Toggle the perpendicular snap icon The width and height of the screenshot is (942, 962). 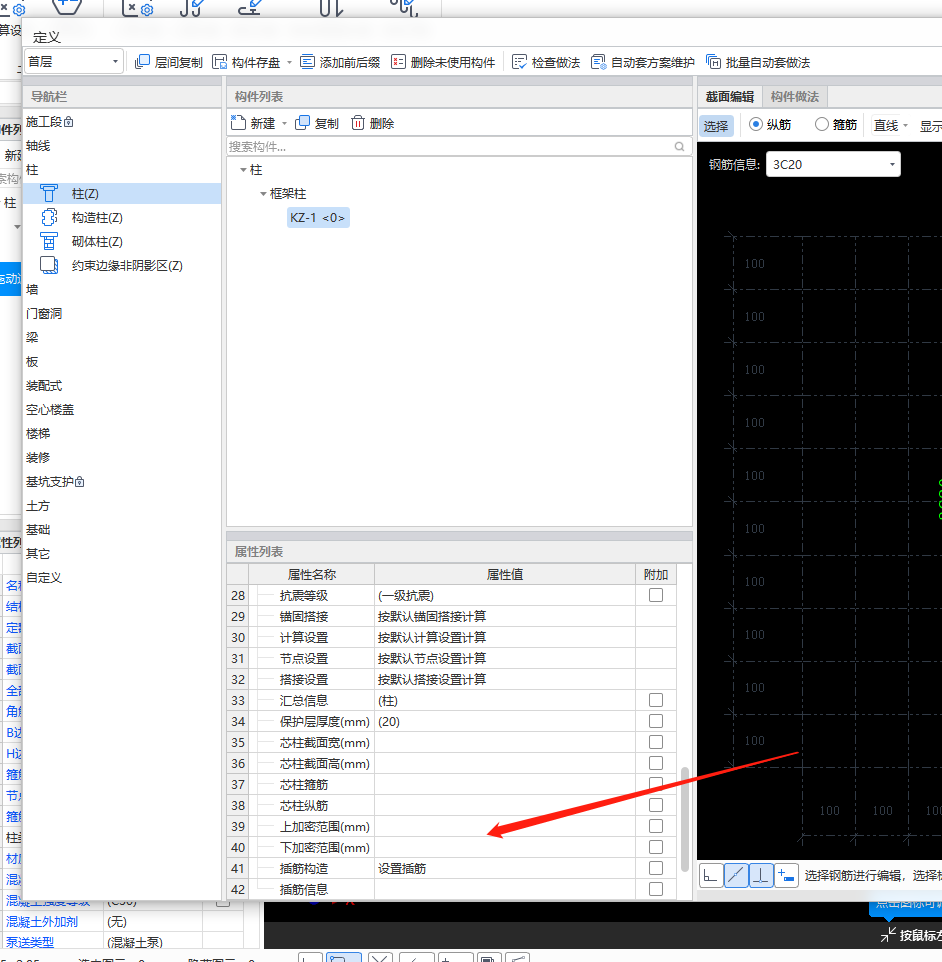(x=761, y=875)
